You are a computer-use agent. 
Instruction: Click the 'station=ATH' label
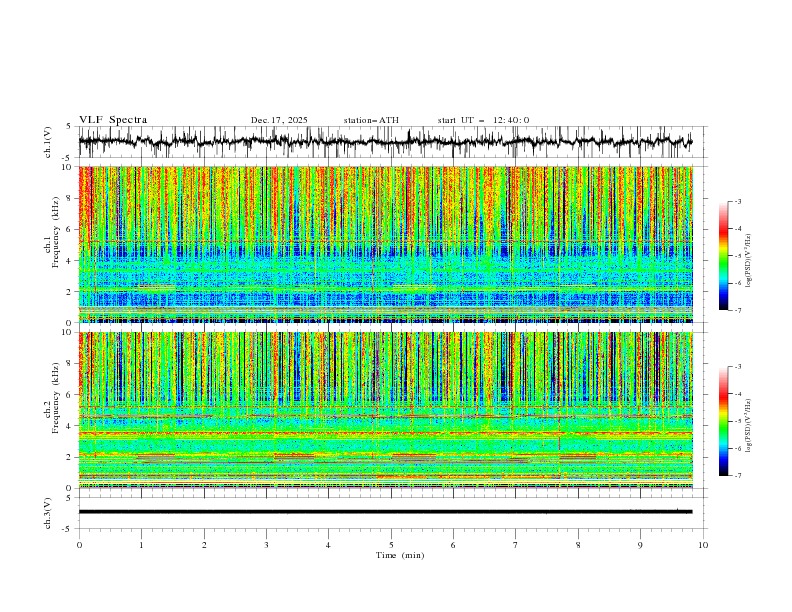[x=371, y=120]
